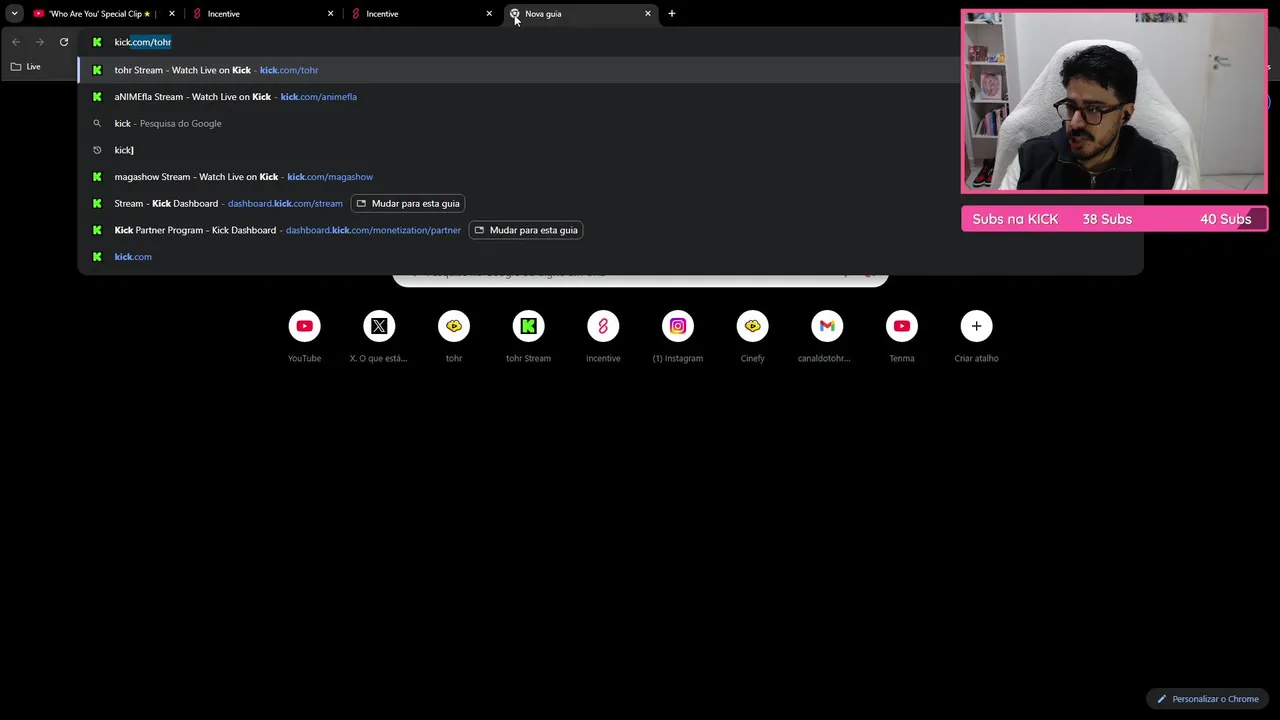Click the webcam overlay thumbnail
This screenshot has width=1280, height=720.
[1114, 101]
